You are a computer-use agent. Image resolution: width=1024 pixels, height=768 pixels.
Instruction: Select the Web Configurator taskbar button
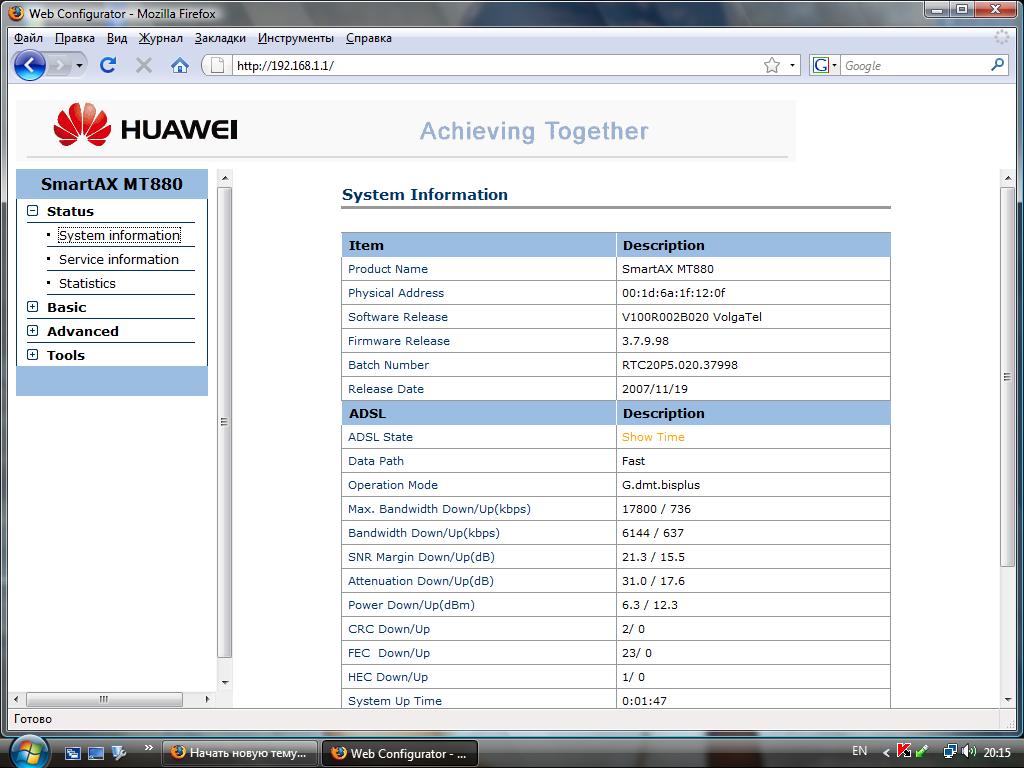point(400,753)
